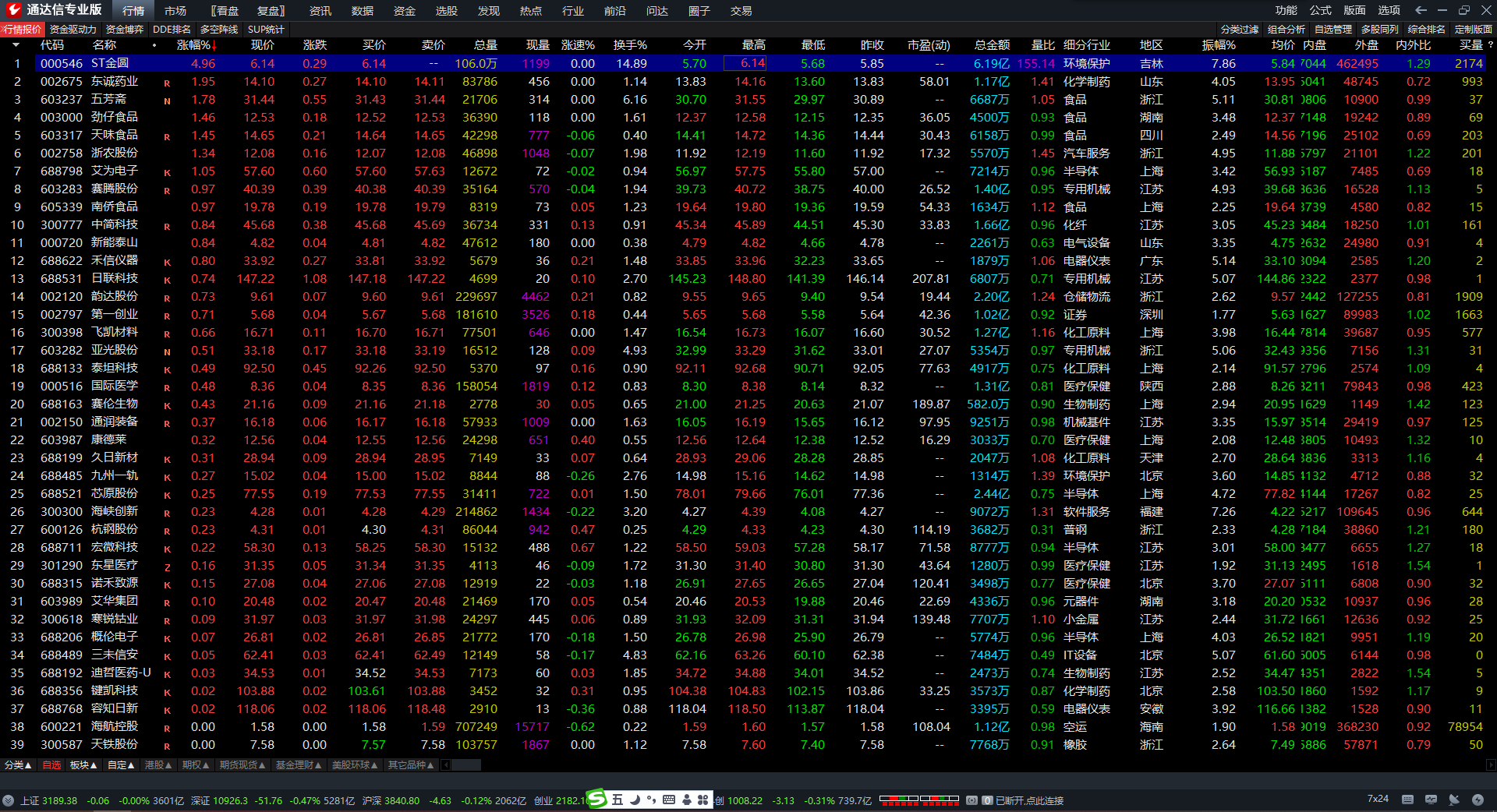
Task: Click the help question mark beside 买量
Action: (1490, 45)
